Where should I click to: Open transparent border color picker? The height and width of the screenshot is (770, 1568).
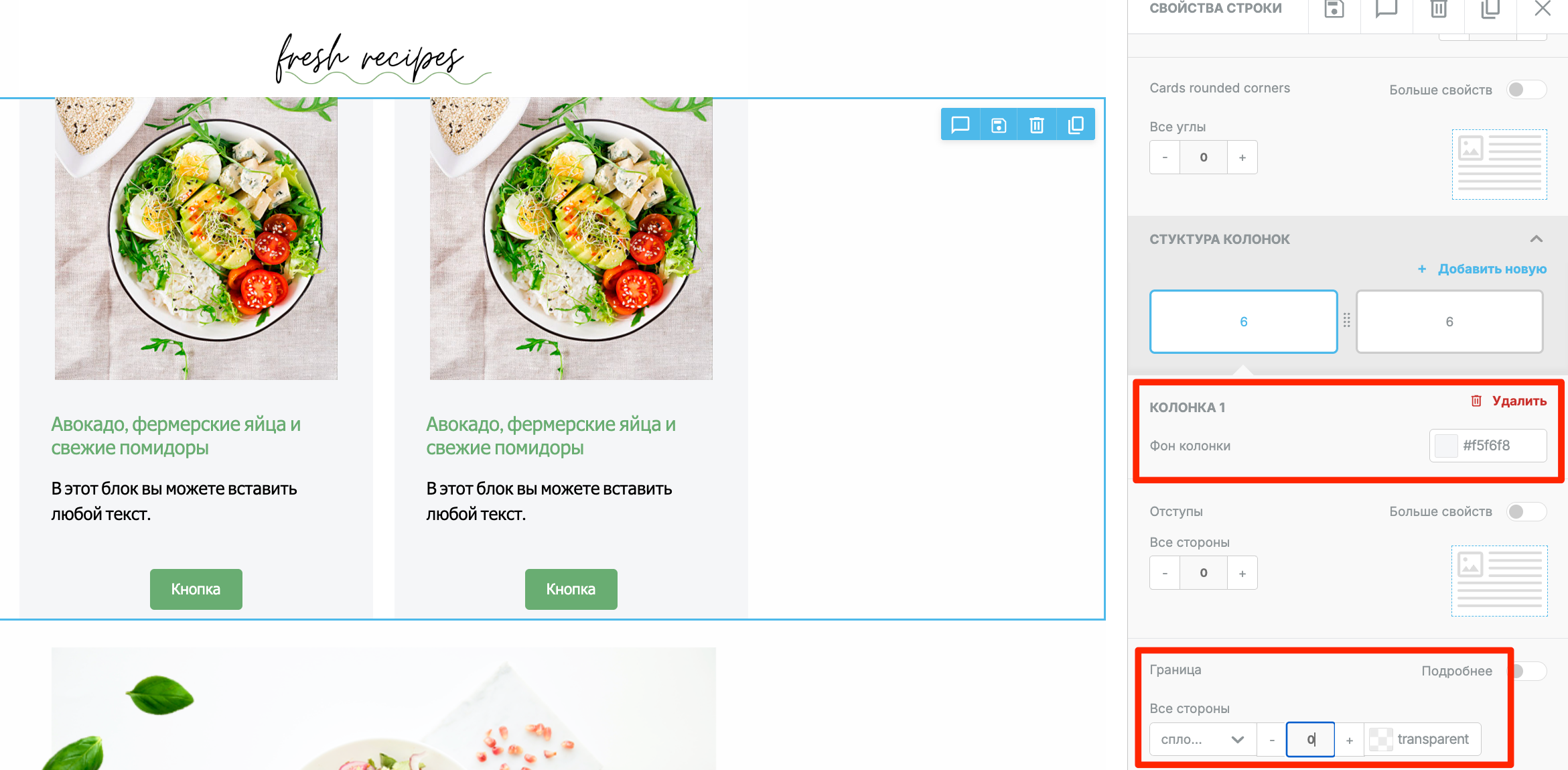[x=1421, y=739]
